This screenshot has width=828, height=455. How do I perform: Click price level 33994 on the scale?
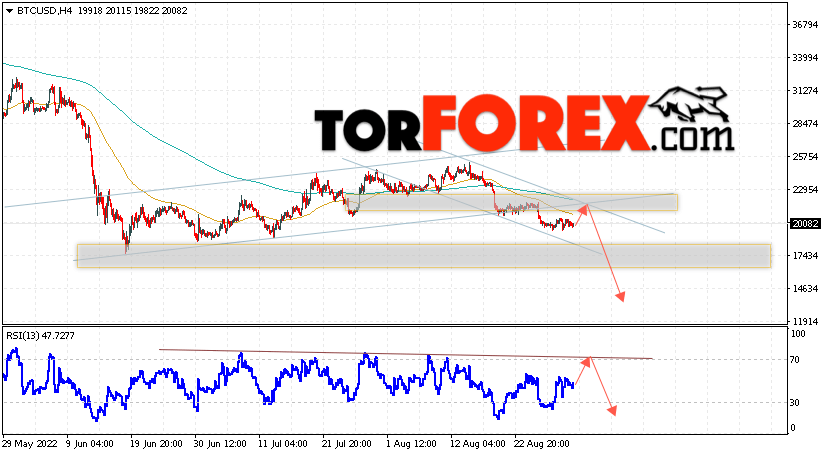coord(805,58)
